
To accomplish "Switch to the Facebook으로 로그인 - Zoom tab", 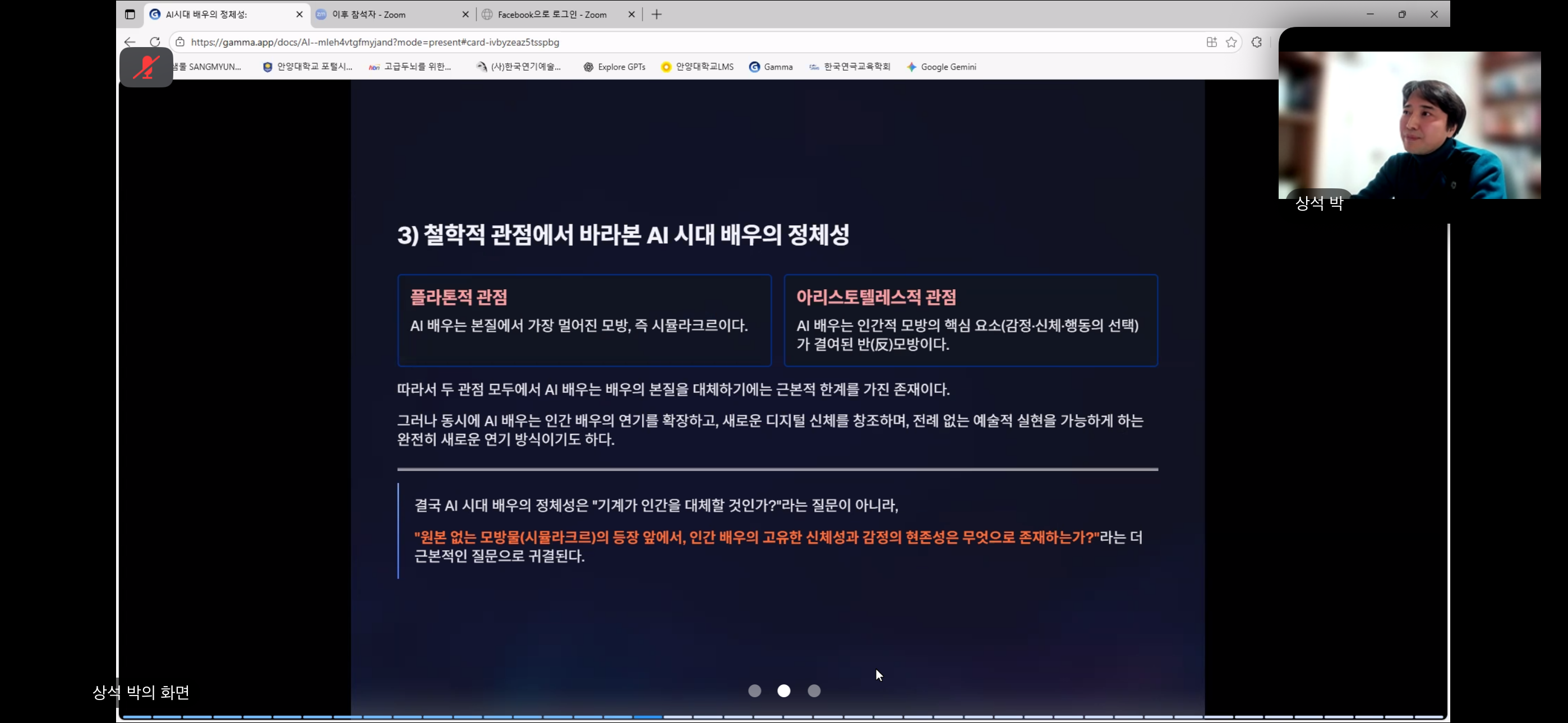I will click(551, 14).
